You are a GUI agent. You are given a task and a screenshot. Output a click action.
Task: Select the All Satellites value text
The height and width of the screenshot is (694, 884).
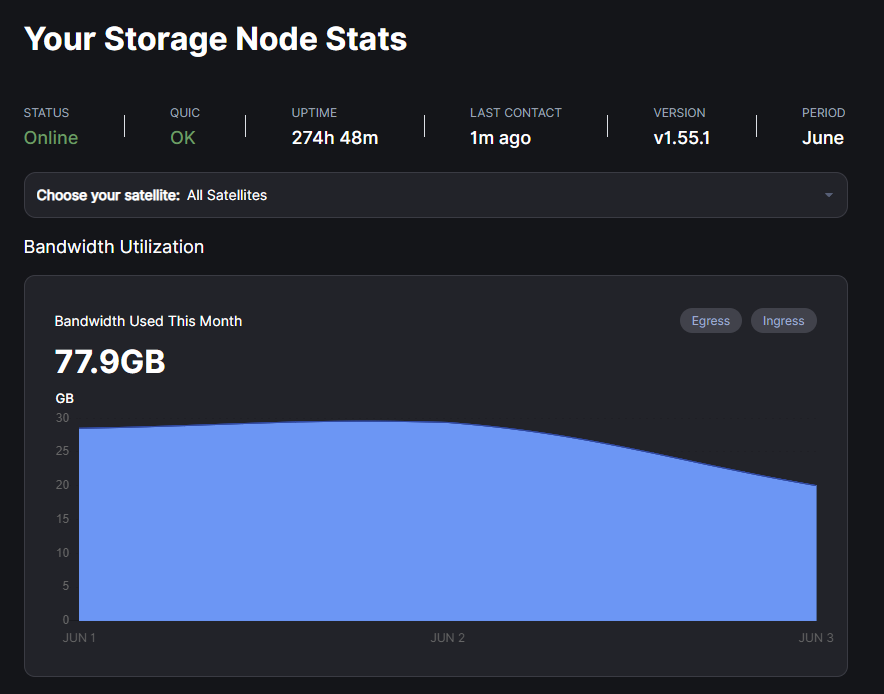[x=227, y=195]
